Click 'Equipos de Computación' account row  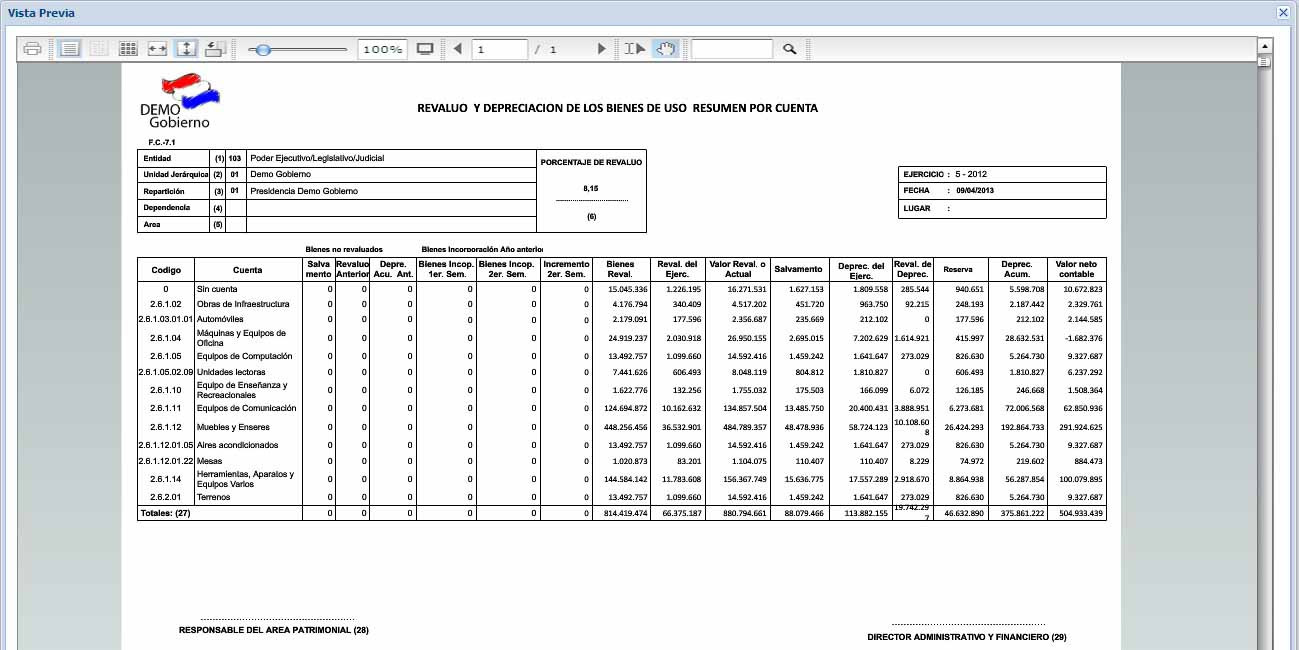[245, 356]
